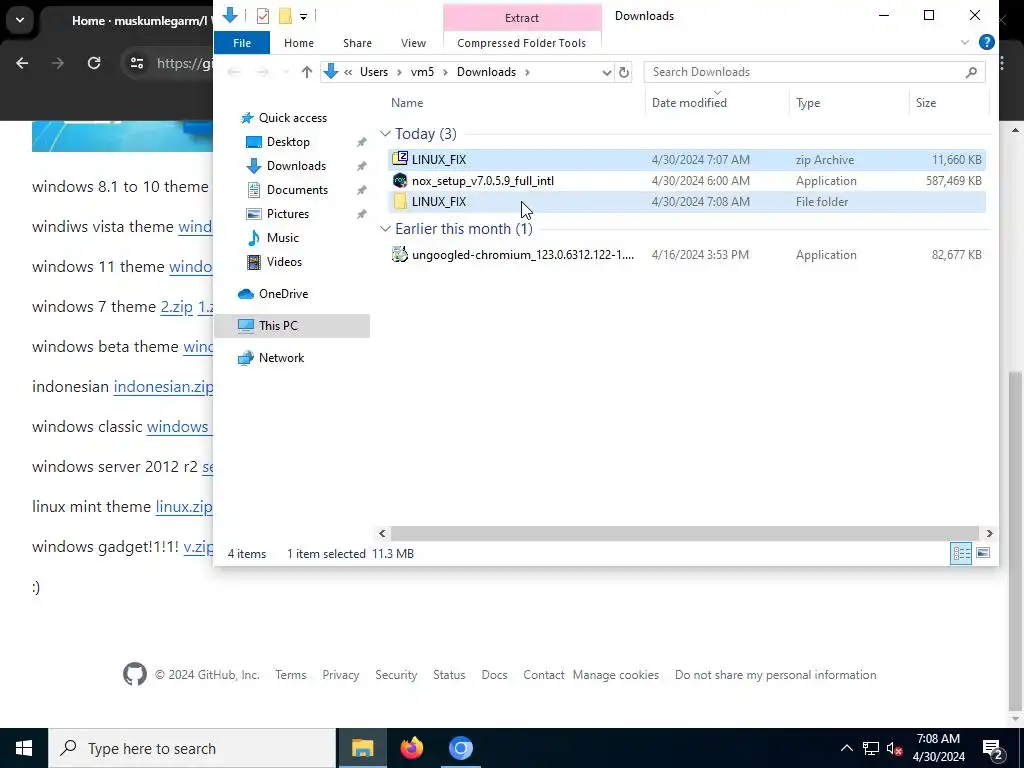Image resolution: width=1024 pixels, height=768 pixels.
Task: Open the Windows Start menu
Action: coord(24,748)
